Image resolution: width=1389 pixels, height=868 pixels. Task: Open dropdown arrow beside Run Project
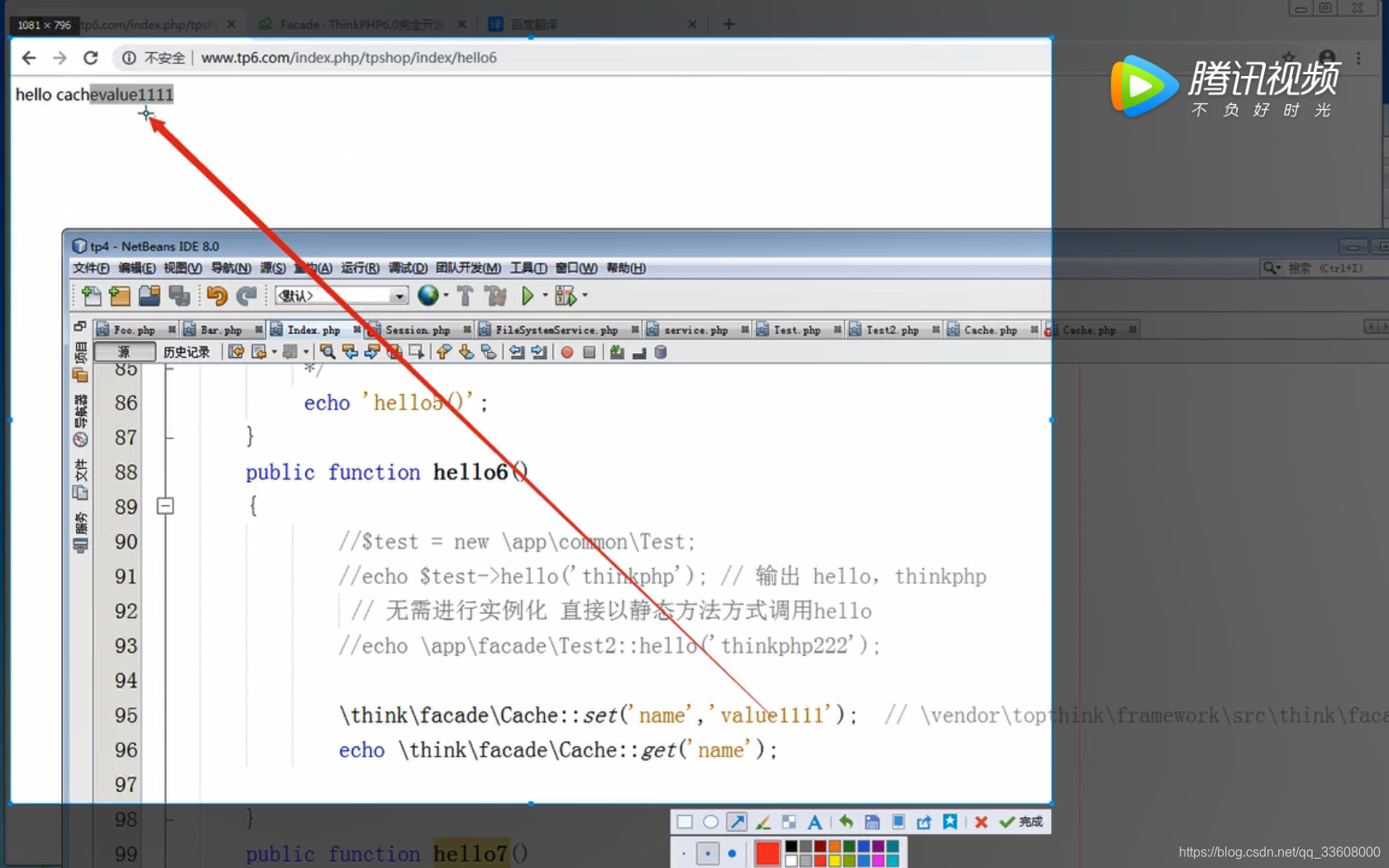pyautogui.click(x=545, y=295)
